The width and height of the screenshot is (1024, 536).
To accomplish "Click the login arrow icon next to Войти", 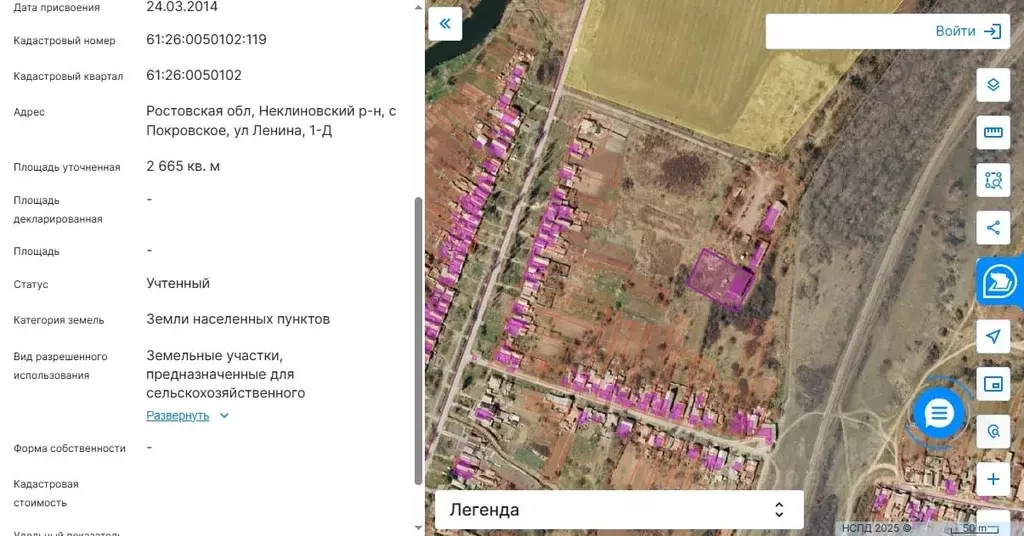I will coord(993,31).
